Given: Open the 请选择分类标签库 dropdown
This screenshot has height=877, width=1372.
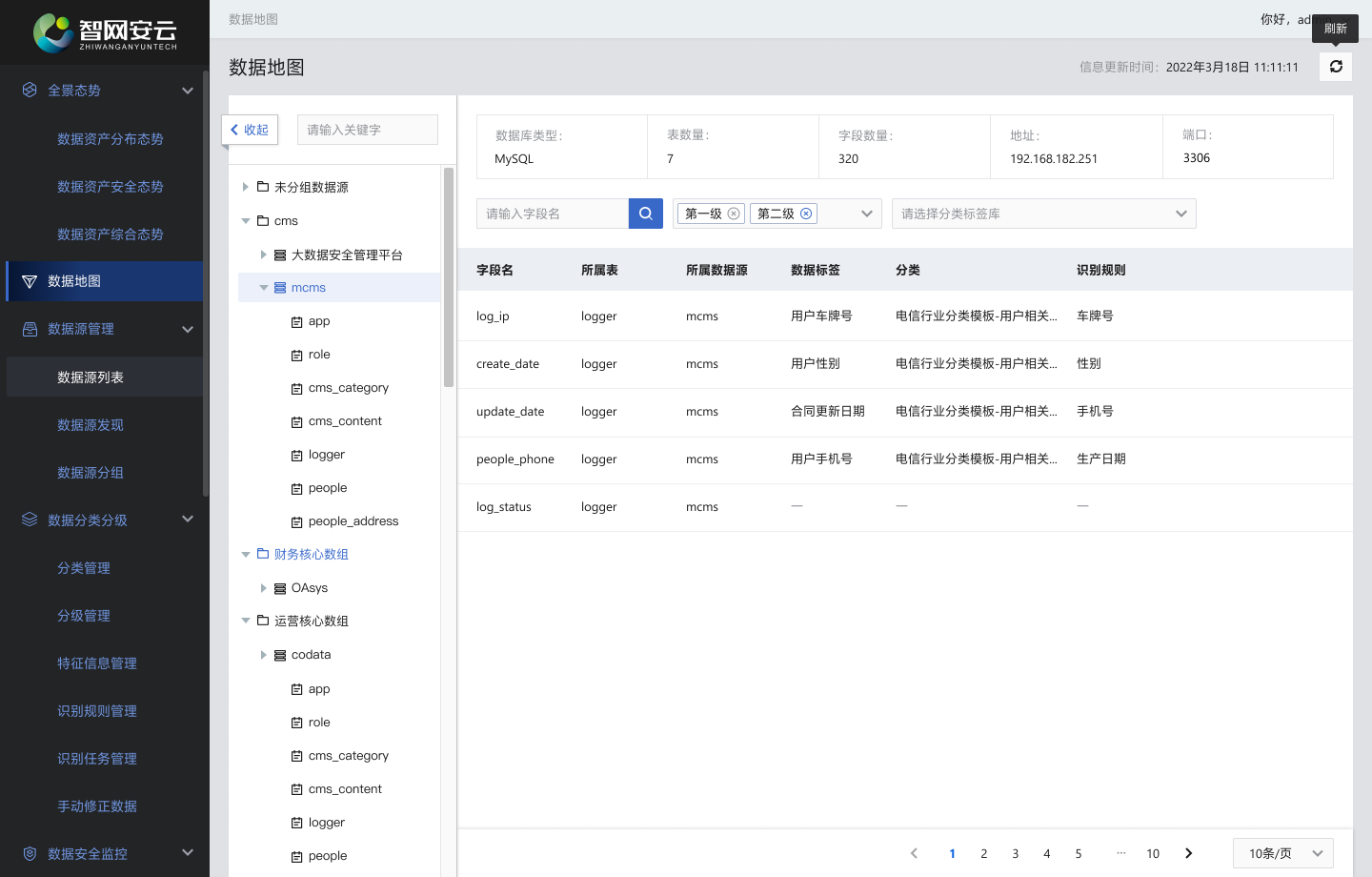Looking at the screenshot, I should click(1043, 213).
